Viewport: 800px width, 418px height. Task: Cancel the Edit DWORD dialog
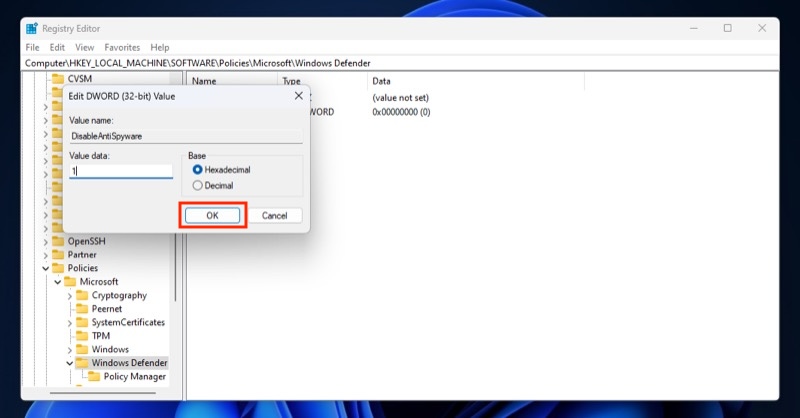coord(274,215)
